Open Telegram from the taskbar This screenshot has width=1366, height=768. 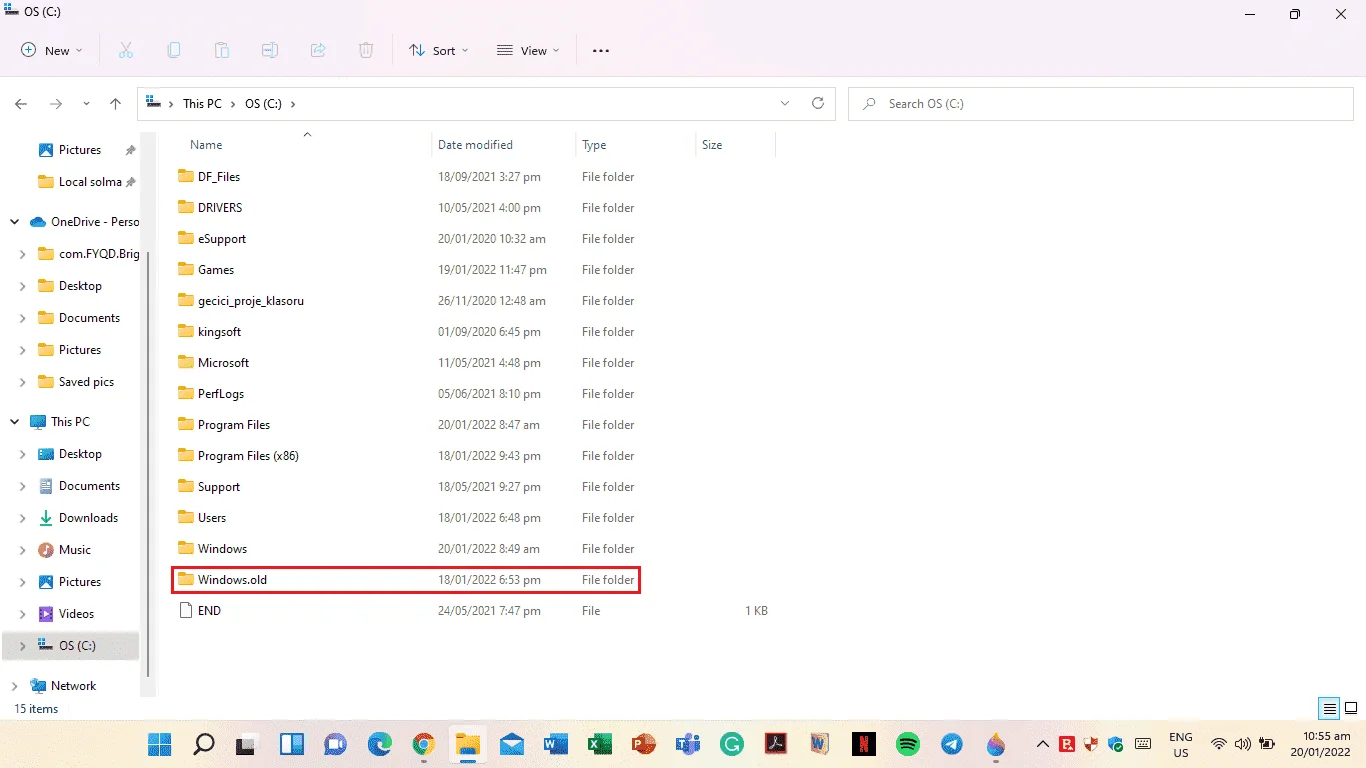pos(952,744)
